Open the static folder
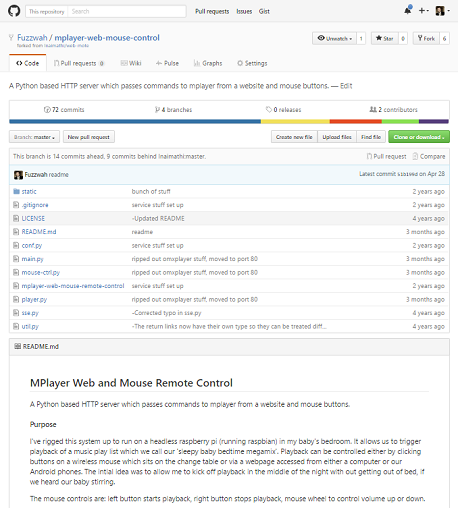 (x=29, y=191)
